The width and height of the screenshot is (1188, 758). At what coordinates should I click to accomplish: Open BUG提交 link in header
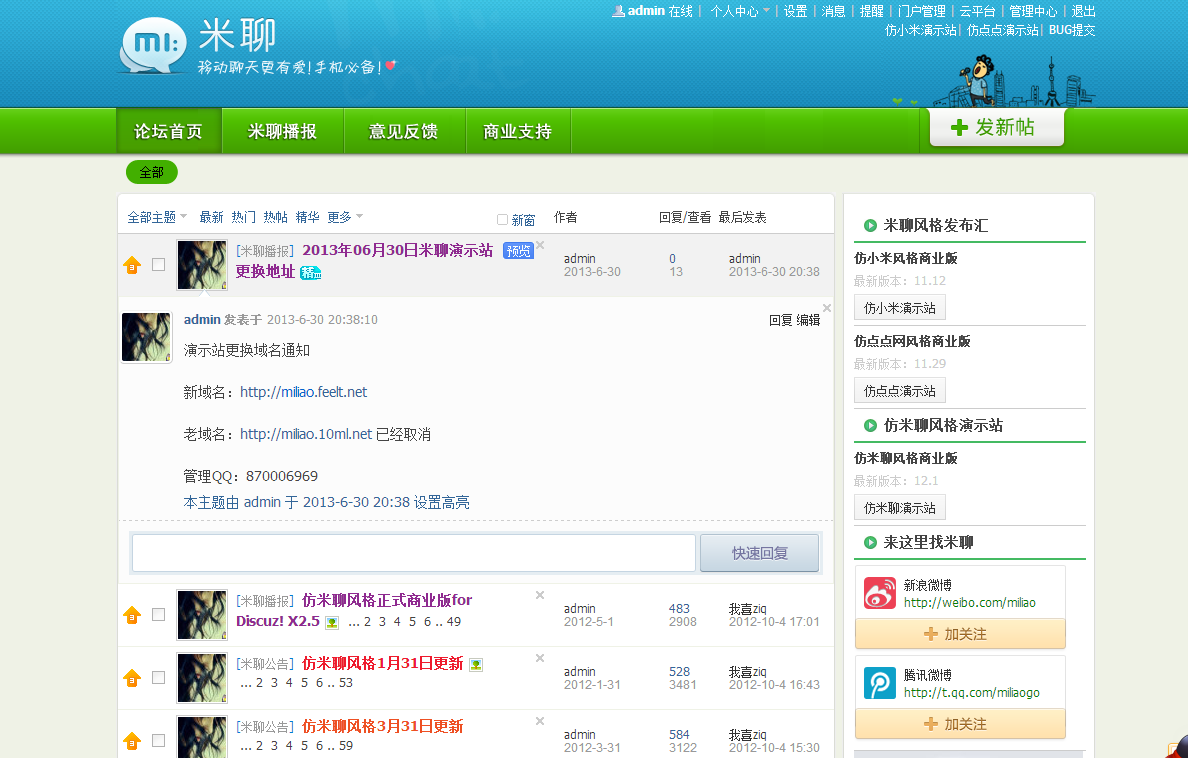[1072, 30]
